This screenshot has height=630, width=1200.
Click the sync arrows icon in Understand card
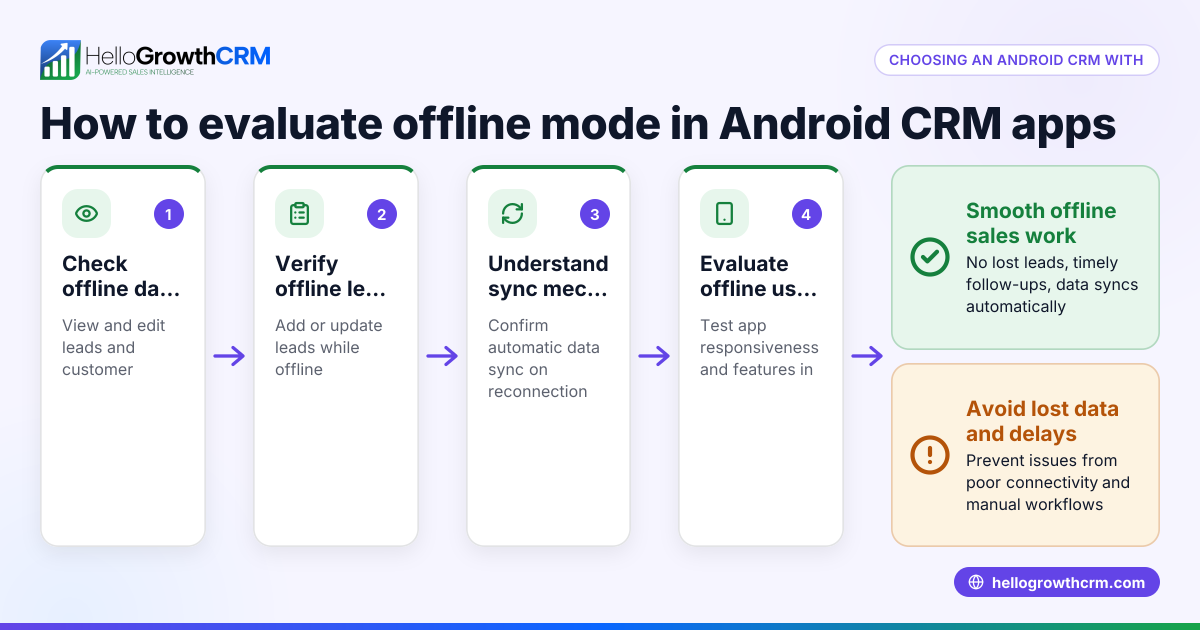[512, 213]
